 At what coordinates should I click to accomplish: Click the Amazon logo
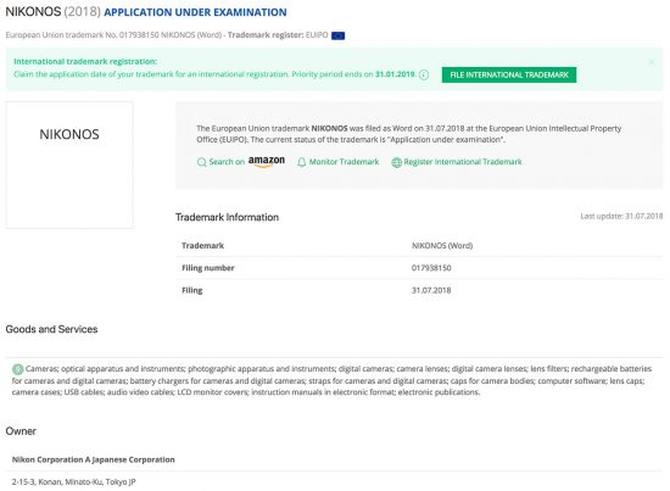pos(266,162)
